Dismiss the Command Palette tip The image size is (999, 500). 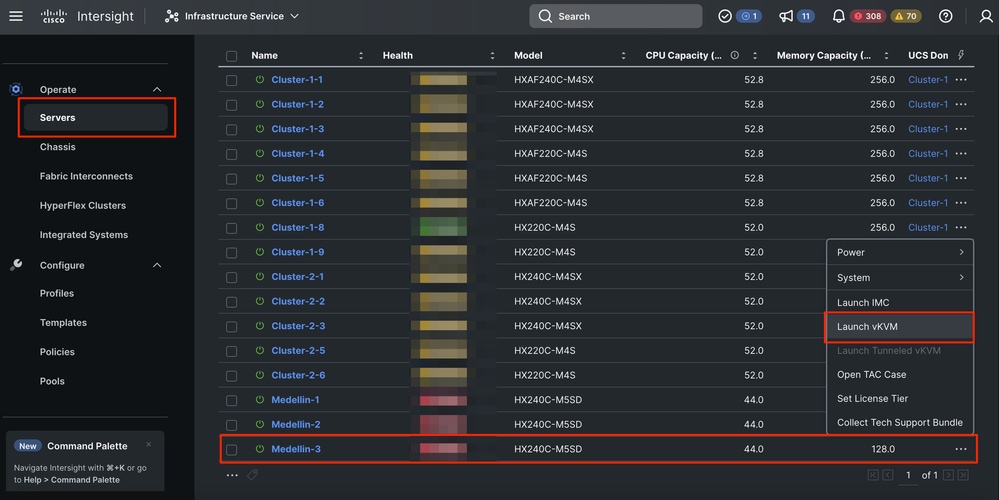(x=148, y=445)
